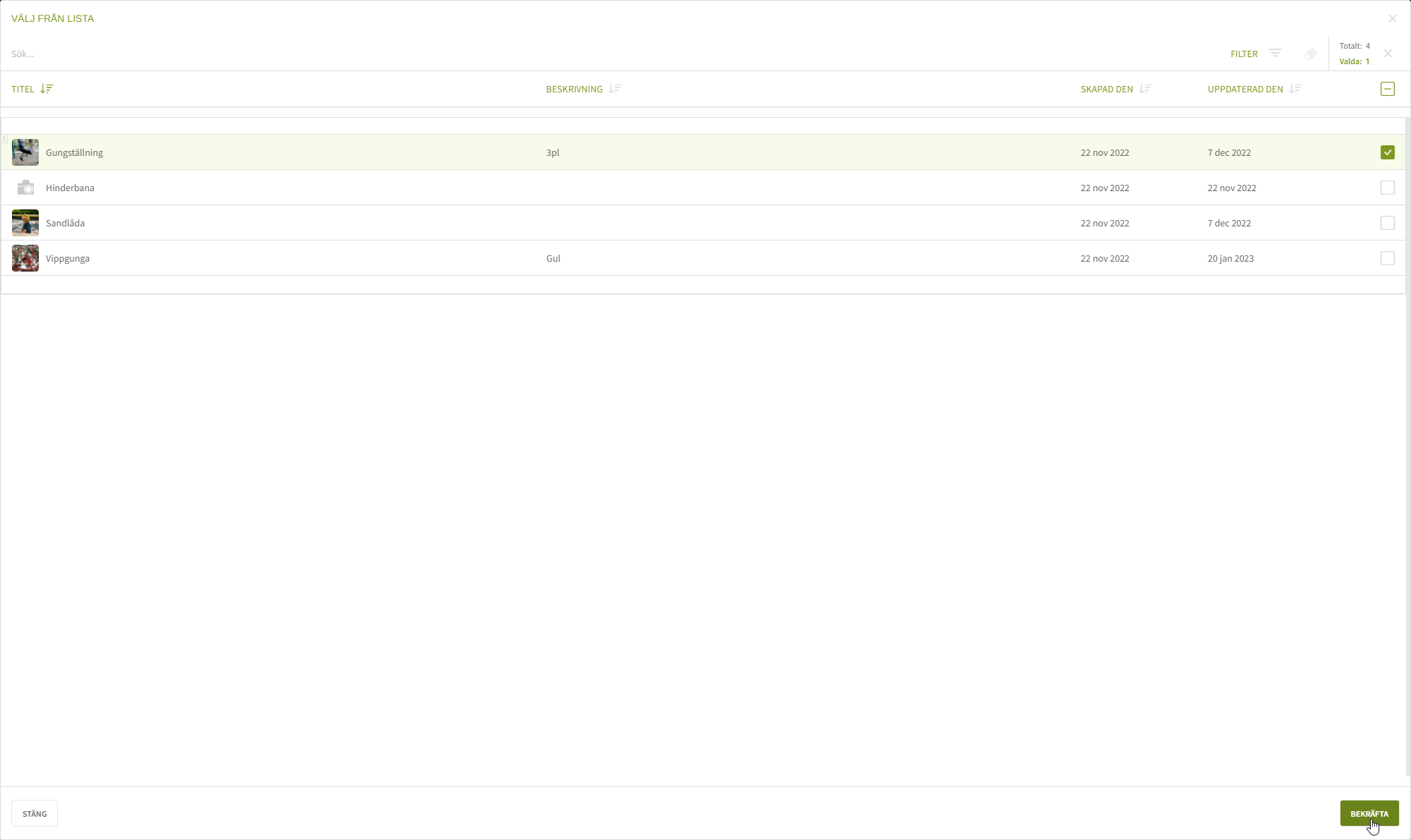Sort by Beskrivning column icon
The height and width of the screenshot is (840, 1411).
pos(615,89)
